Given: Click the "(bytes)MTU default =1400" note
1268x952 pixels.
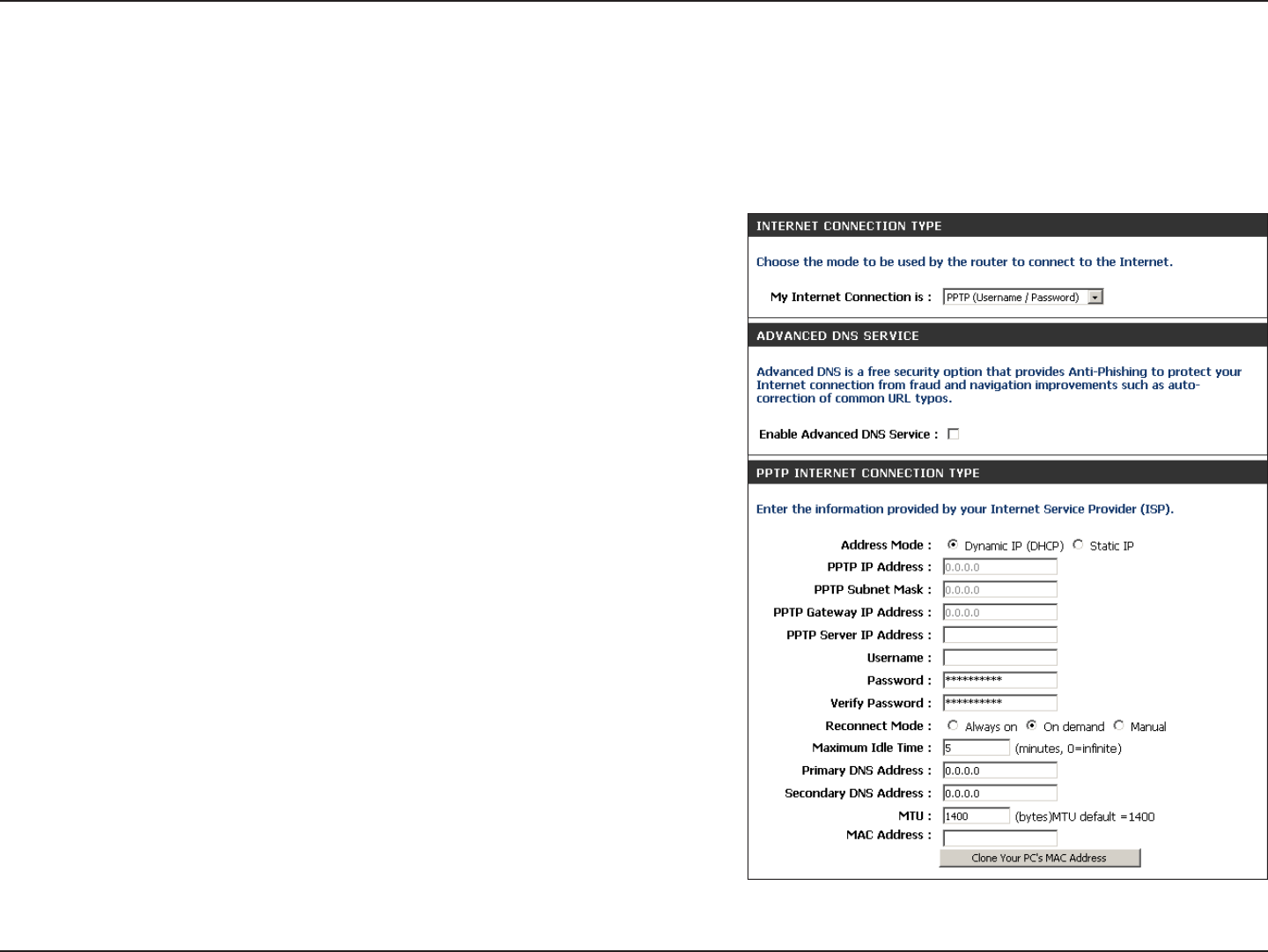Looking at the screenshot, I should [x=1085, y=817].
